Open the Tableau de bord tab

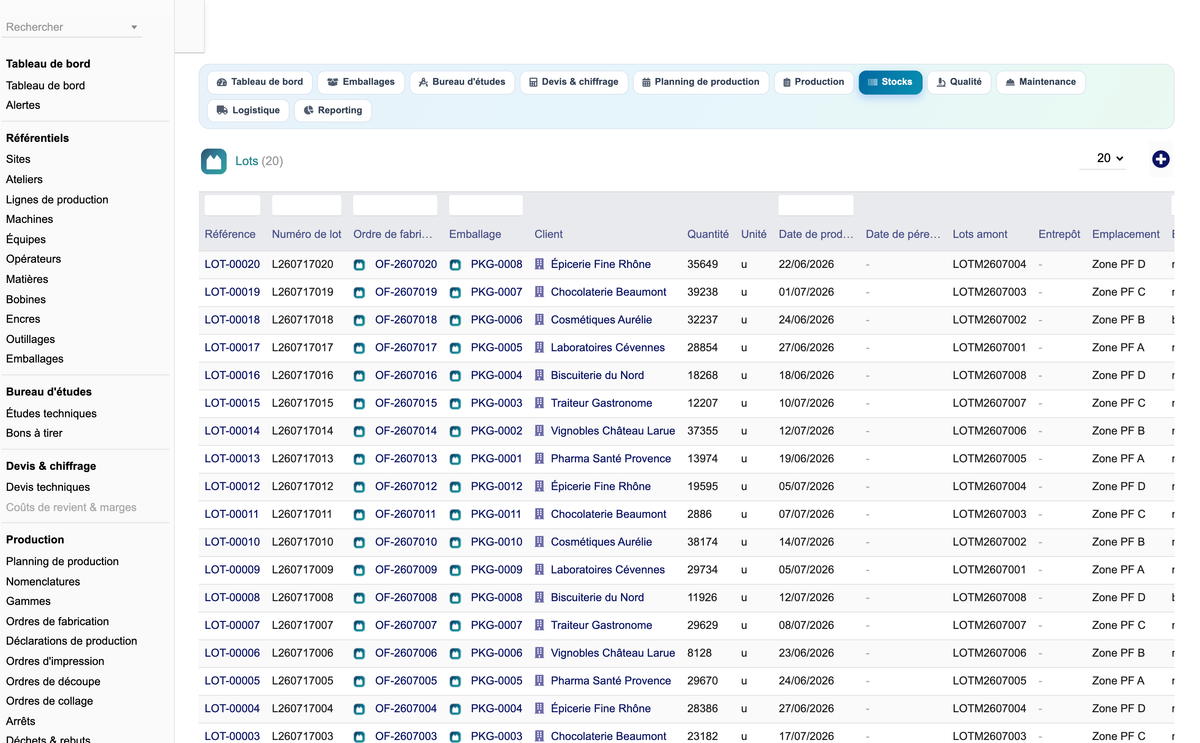(260, 82)
